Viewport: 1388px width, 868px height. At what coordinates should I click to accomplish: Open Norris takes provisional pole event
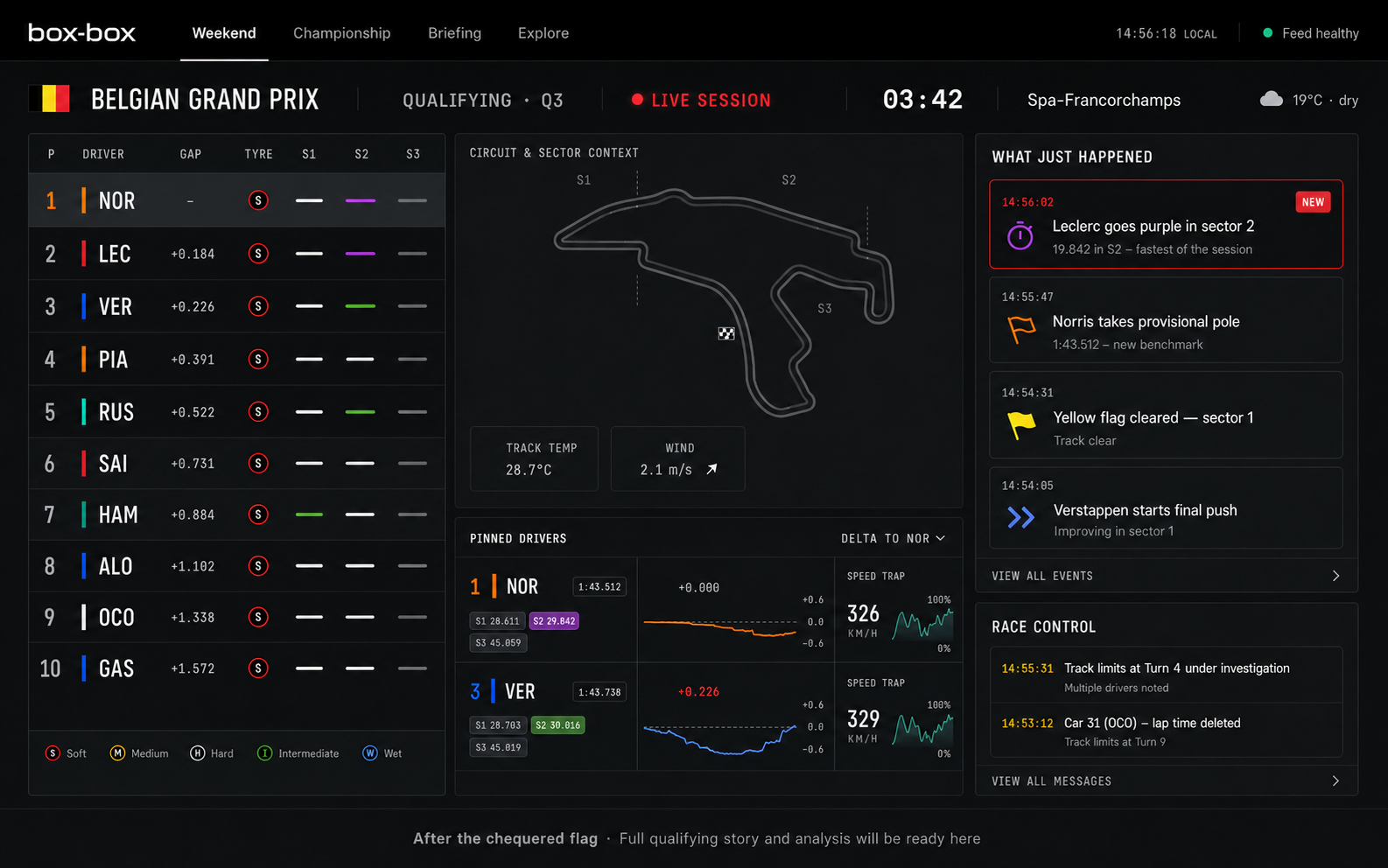tap(1166, 319)
